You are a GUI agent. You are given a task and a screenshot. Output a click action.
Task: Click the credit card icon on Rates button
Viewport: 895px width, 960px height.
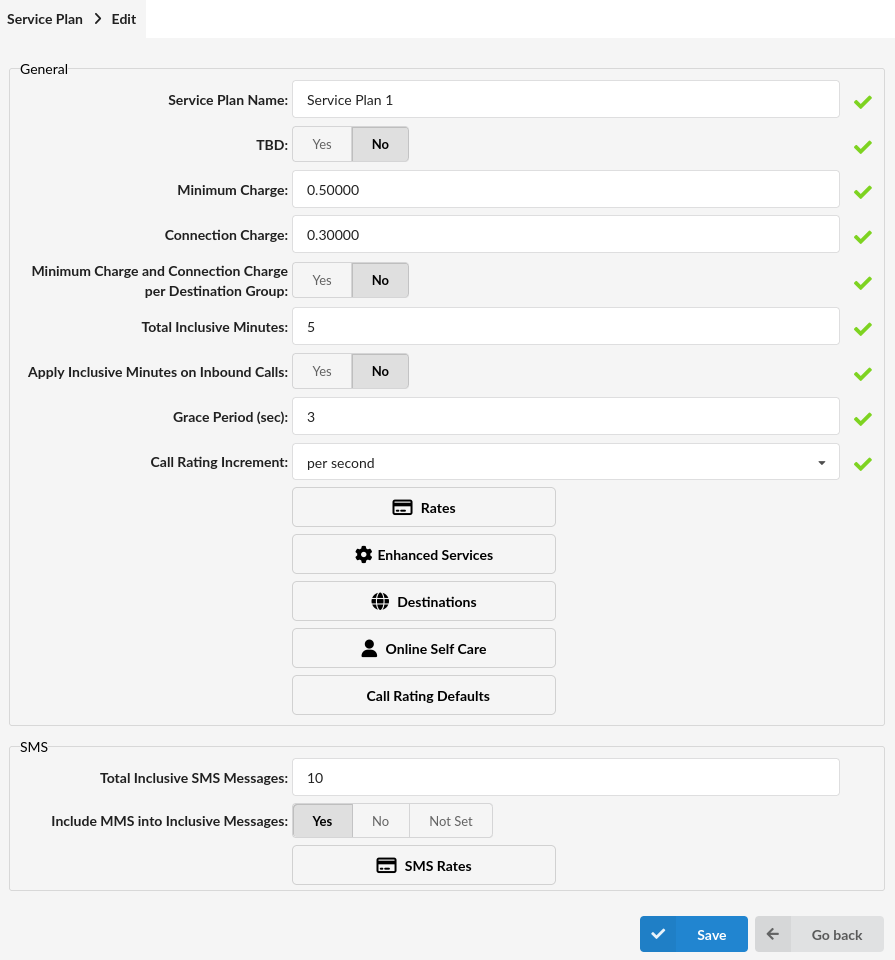click(x=402, y=508)
